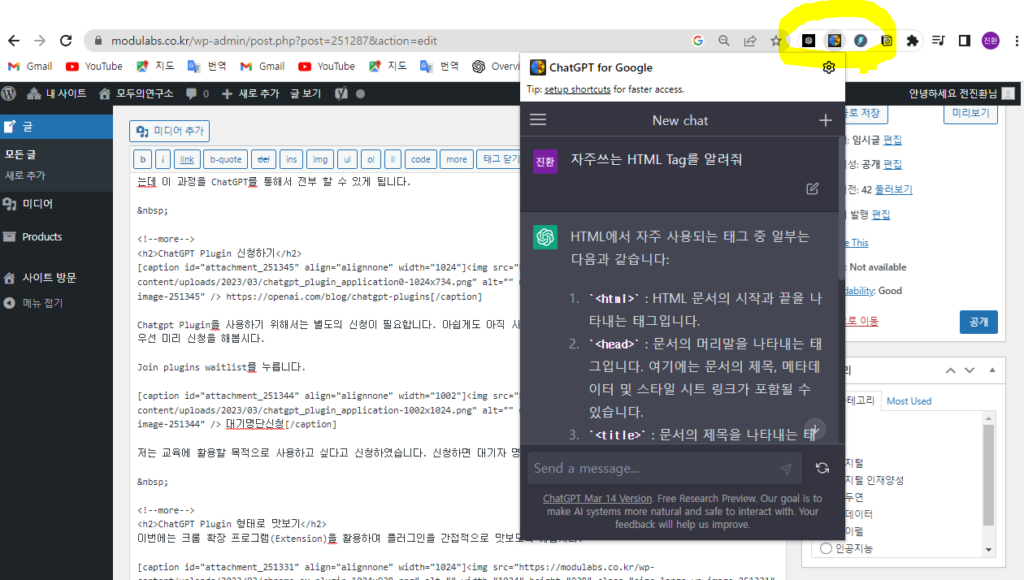Click the img quicktag button
1024x580 pixels.
(x=320, y=159)
